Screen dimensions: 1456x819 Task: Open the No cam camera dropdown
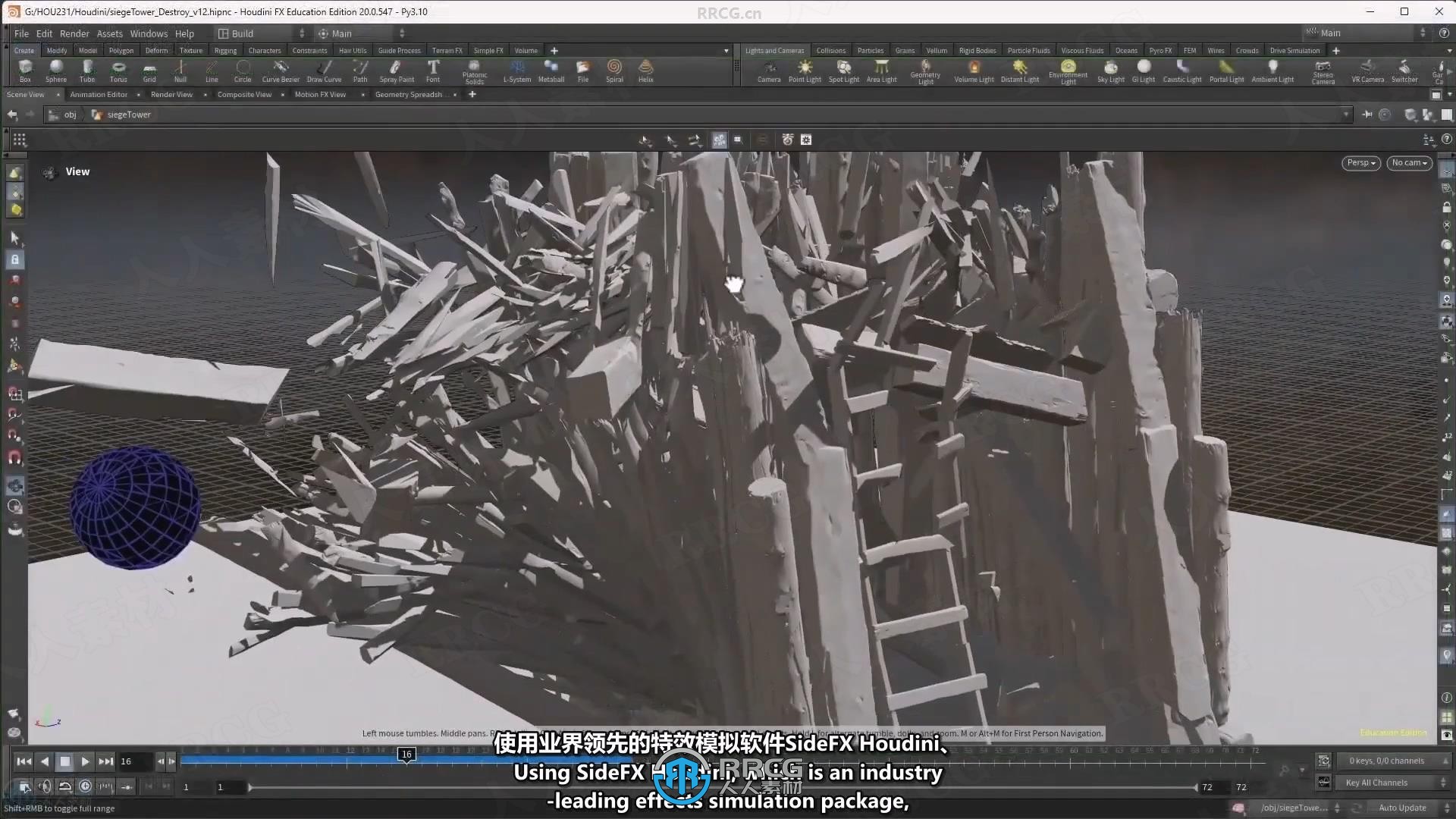1409,163
